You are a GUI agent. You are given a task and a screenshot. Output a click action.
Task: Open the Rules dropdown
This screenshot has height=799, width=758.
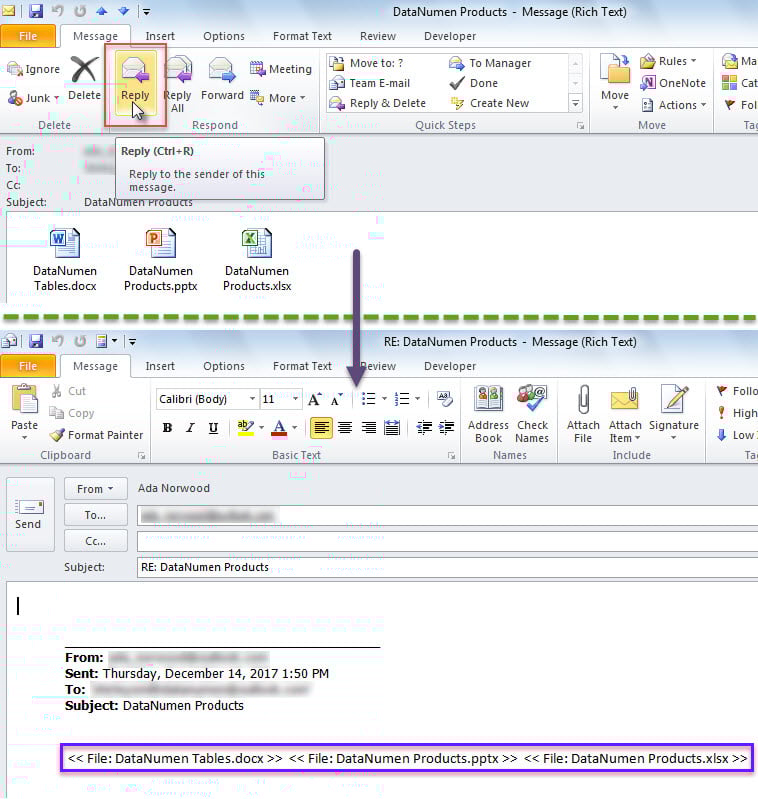coord(693,61)
